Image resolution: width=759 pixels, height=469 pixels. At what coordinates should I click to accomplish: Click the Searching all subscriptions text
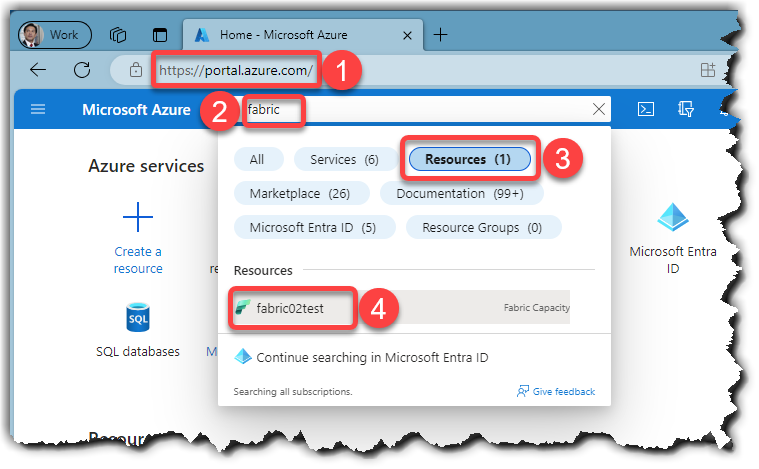click(x=293, y=392)
